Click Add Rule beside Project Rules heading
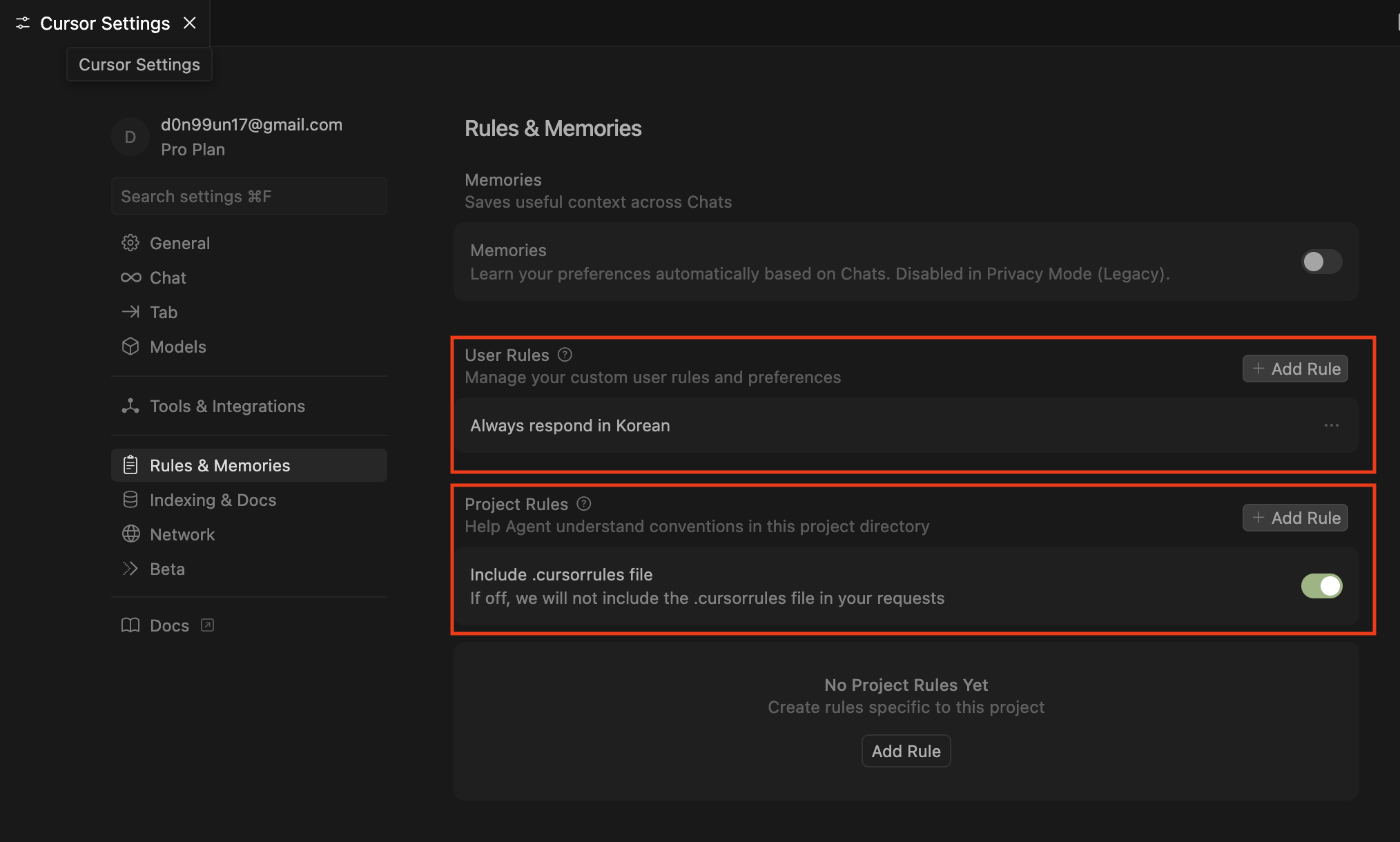This screenshot has height=842, width=1400. click(1295, 518)
